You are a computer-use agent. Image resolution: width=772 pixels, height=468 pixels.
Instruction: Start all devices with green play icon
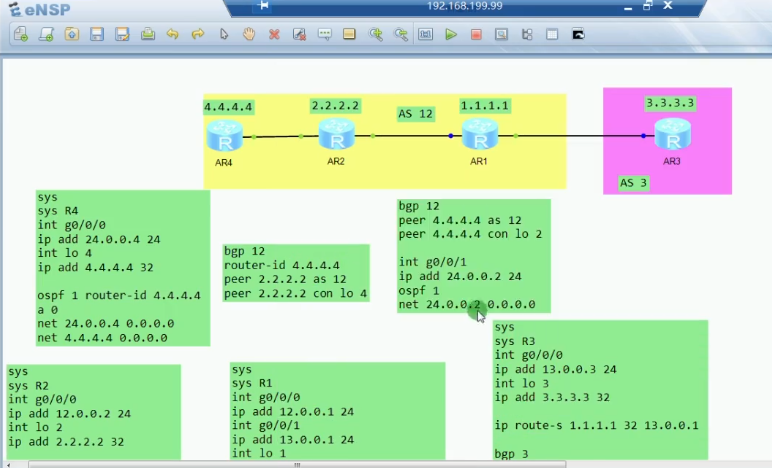click(450, 34)
